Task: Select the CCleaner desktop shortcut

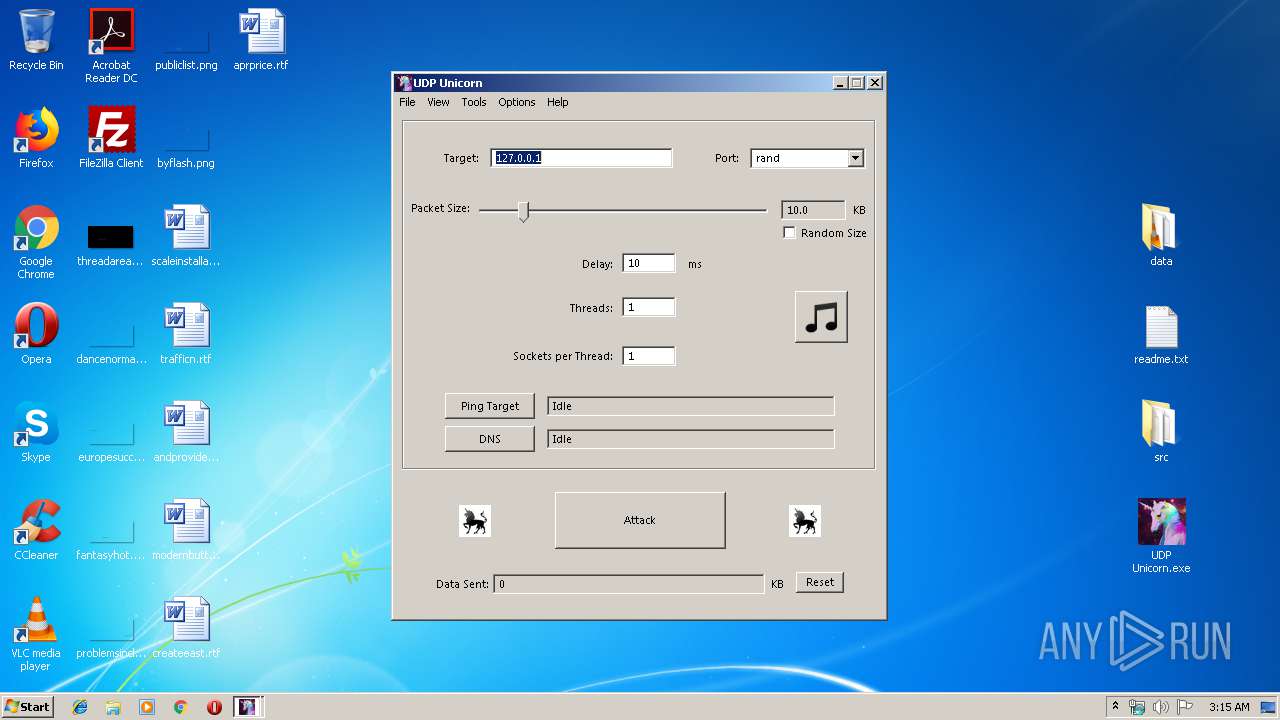Action: [36, 530]
